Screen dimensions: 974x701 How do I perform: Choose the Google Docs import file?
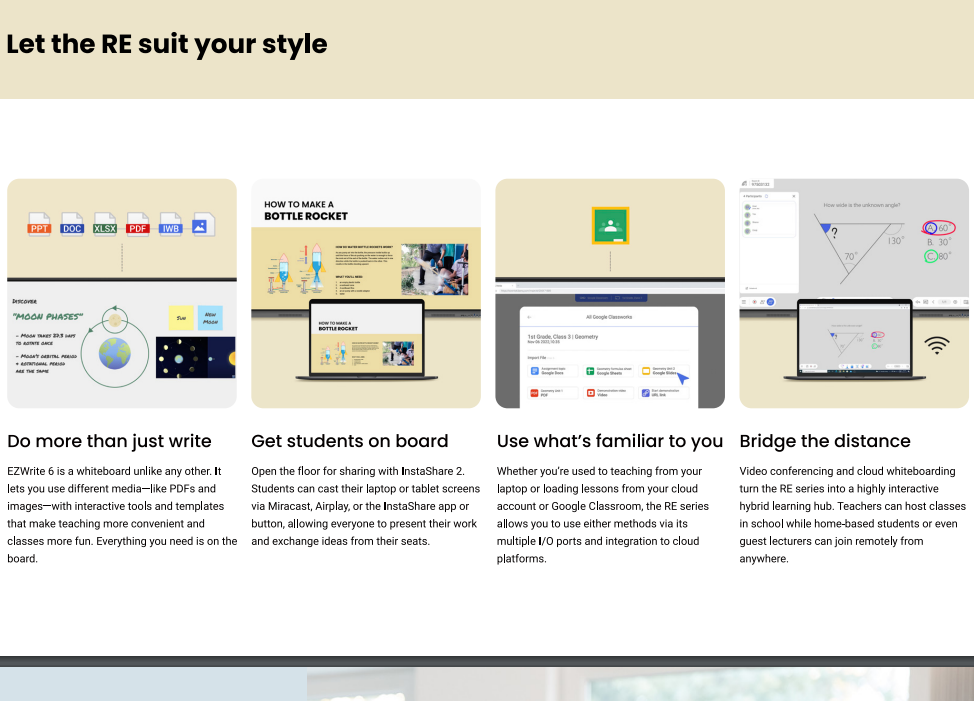coord(553,371)
